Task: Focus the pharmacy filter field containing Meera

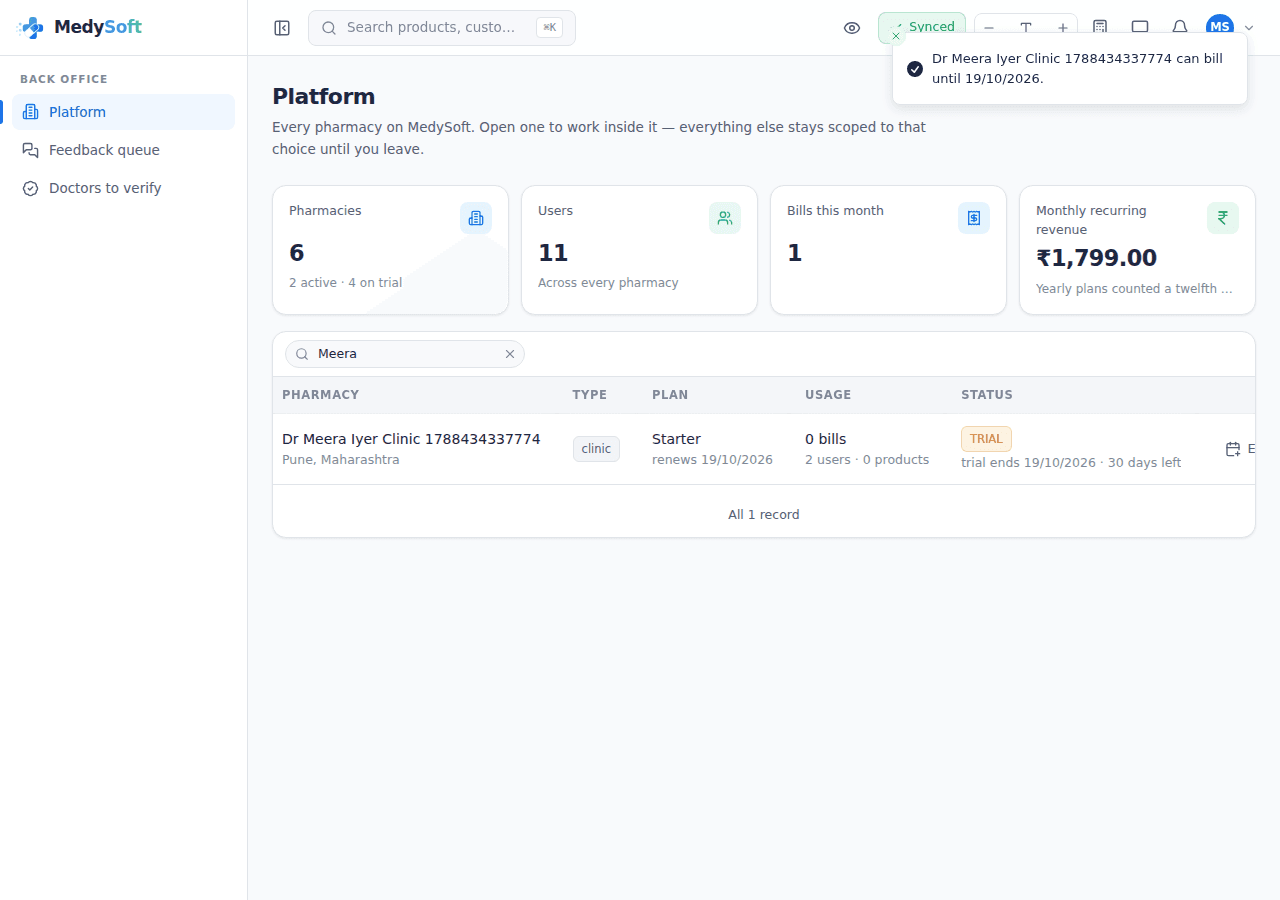Action: pos(405,354)
